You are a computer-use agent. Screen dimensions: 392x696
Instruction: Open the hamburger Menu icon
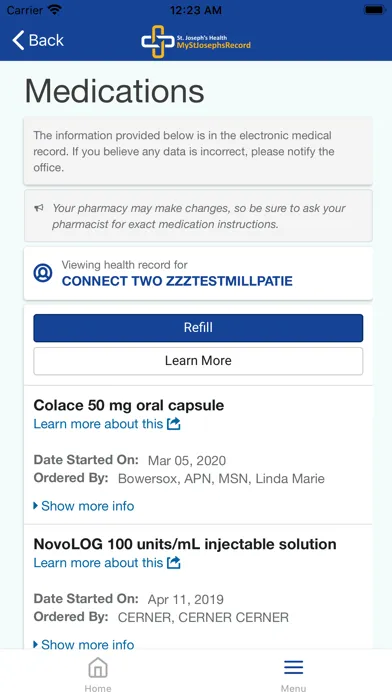pyautogui.click(x=293, y=667)
